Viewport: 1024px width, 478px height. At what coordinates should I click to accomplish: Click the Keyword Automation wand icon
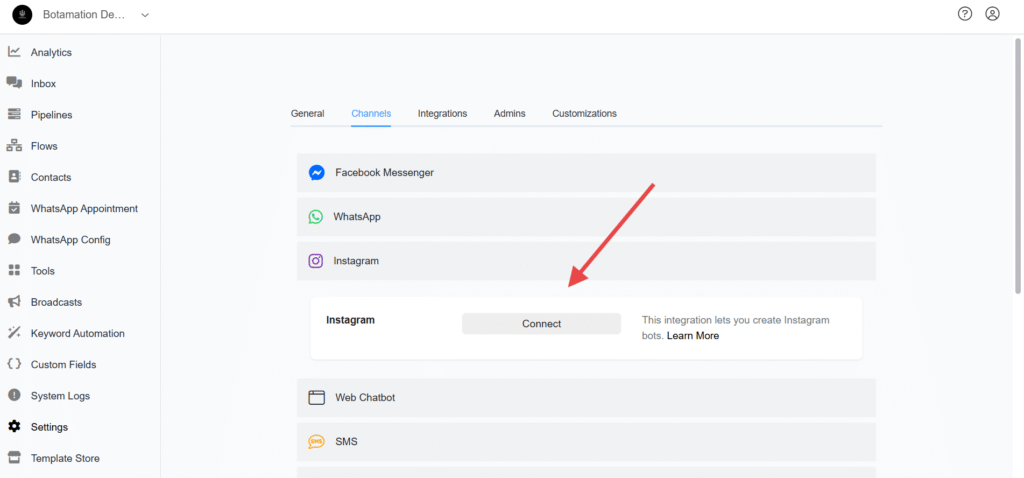pyautogui.click(x=14, y=333)
